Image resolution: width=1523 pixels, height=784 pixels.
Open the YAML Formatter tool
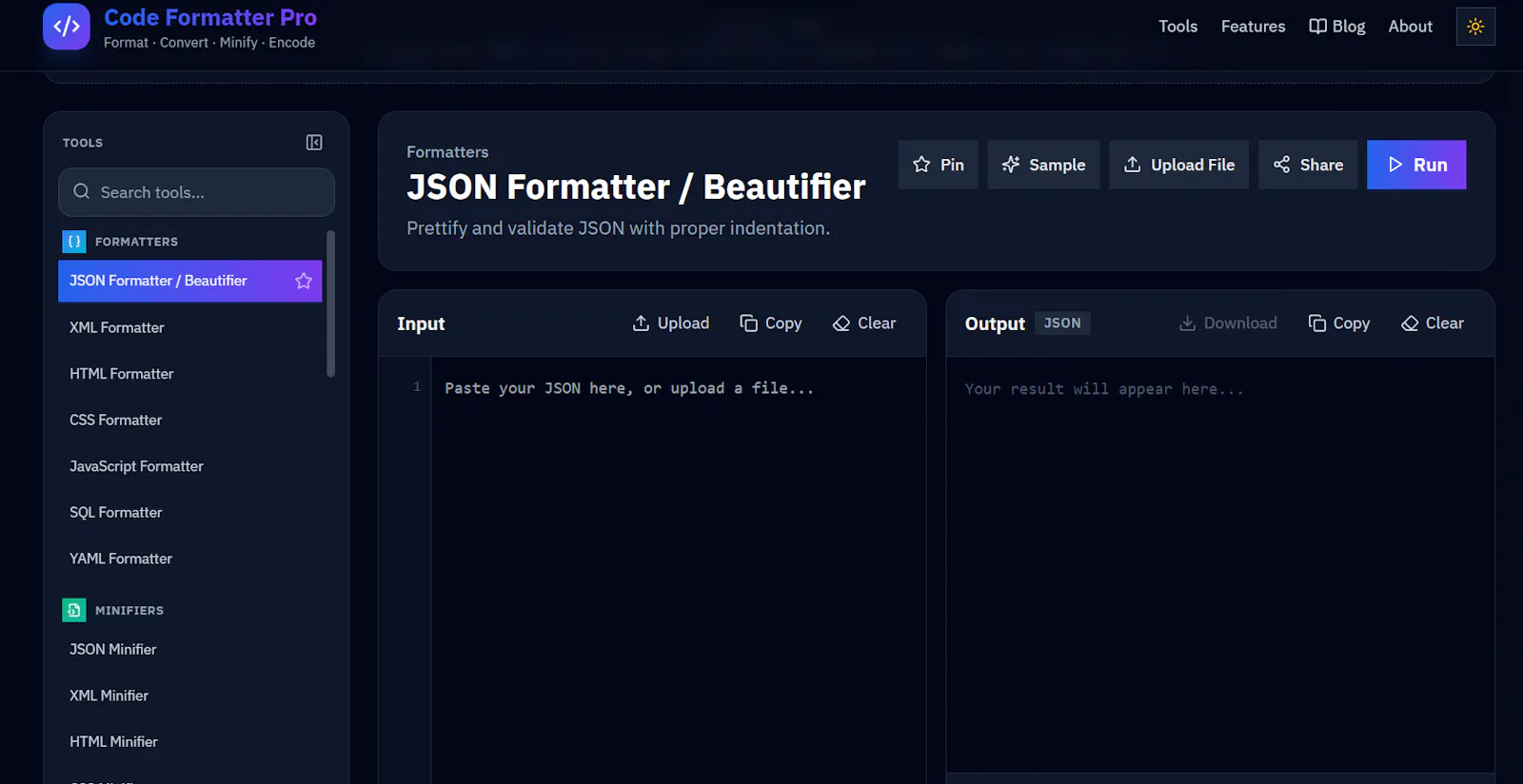190,559
